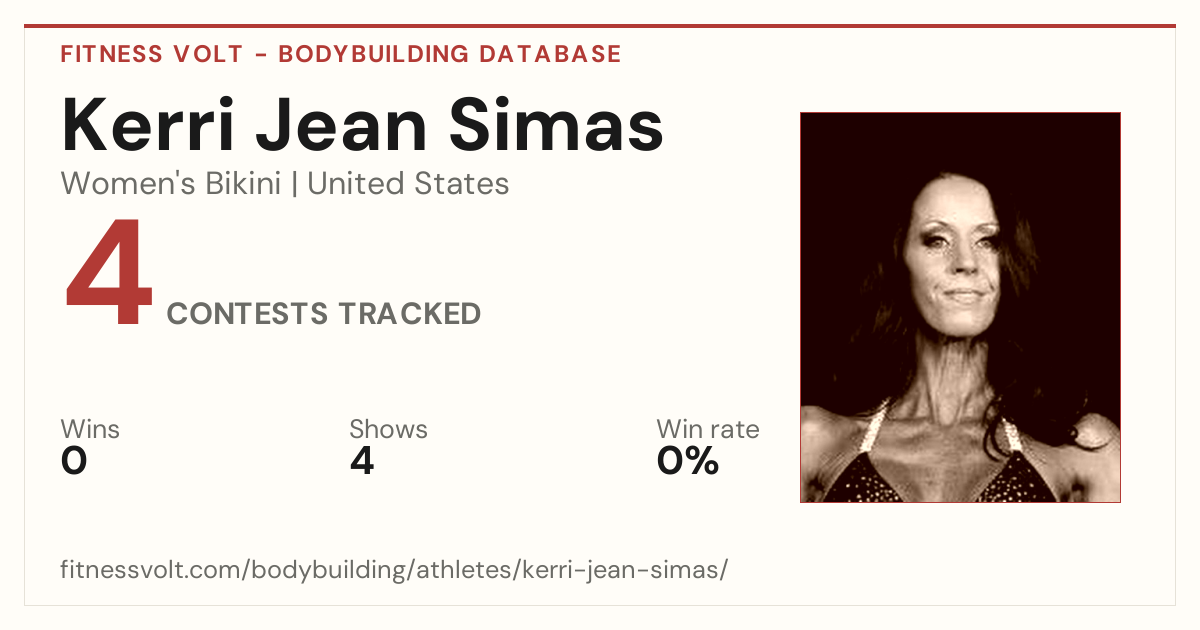Image resolution: width=1200 pixels, height=630 pixels.
Task: Select the 'Women's Bikini' division text
Action: (x=171, y=184)
